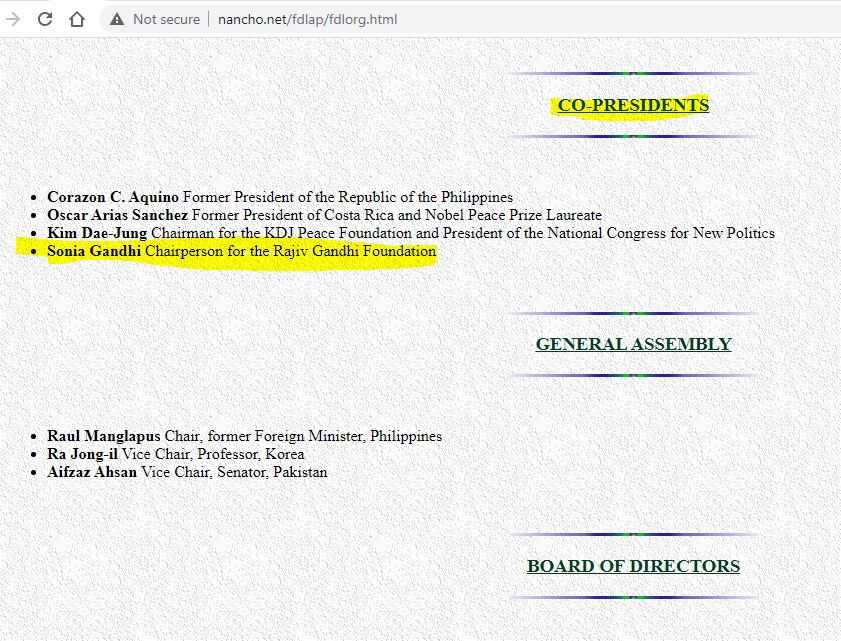Go to the browser home page icon

pyautogui.click(x=77, y=19)
